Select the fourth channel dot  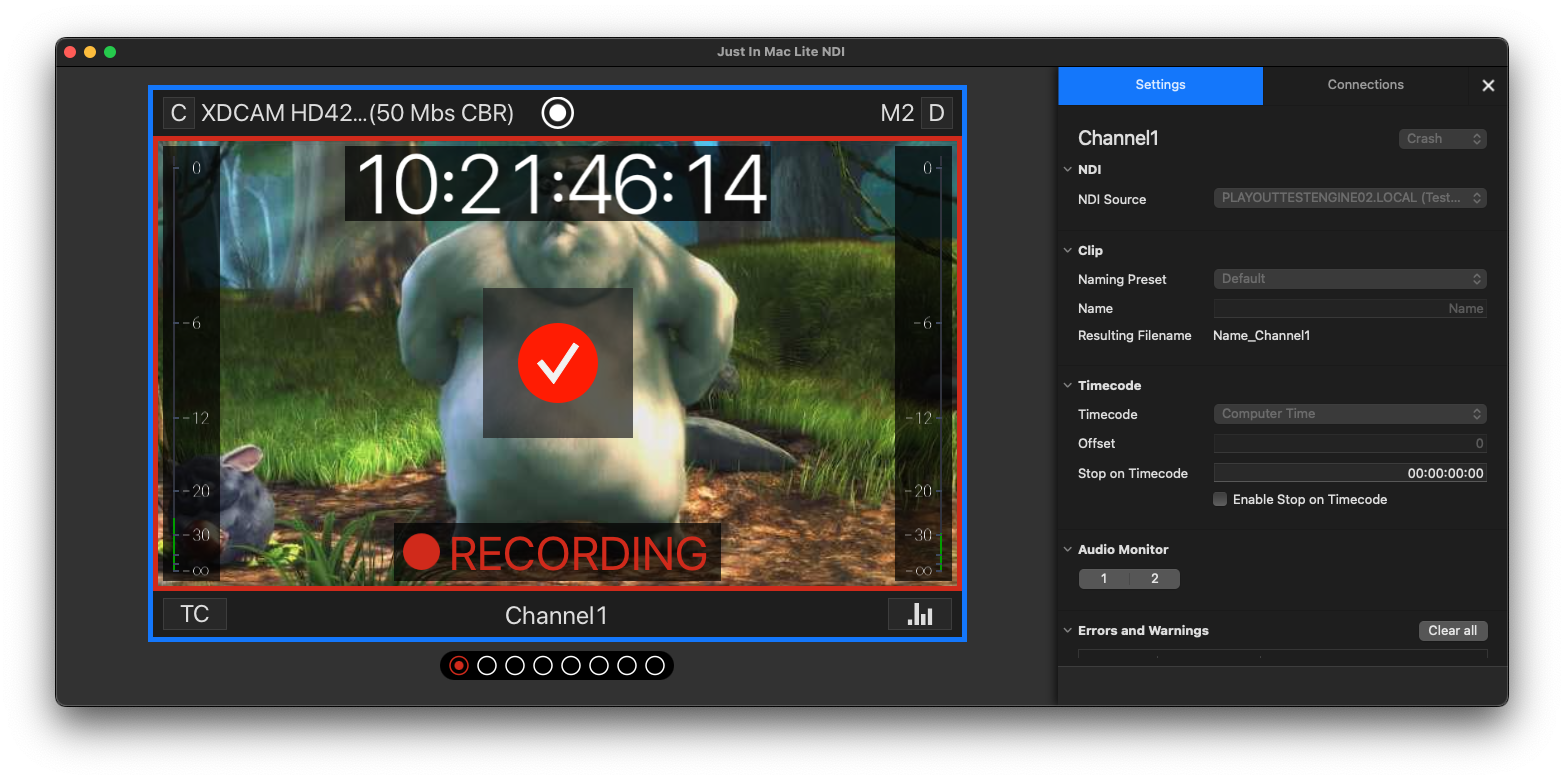click(543, 665)
